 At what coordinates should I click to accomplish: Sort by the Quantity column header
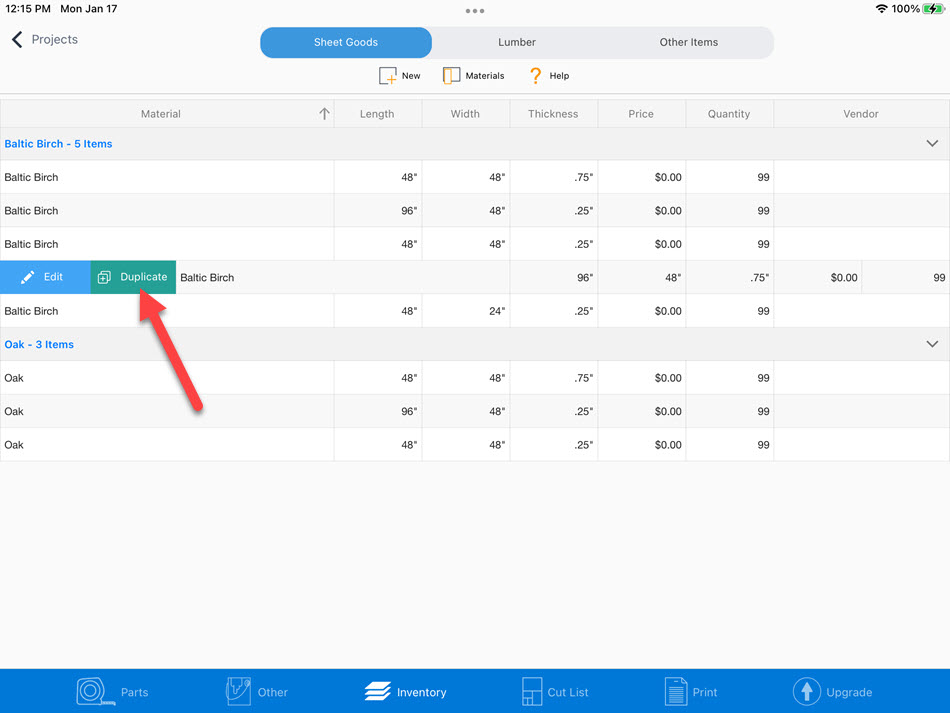pos(729,114)
